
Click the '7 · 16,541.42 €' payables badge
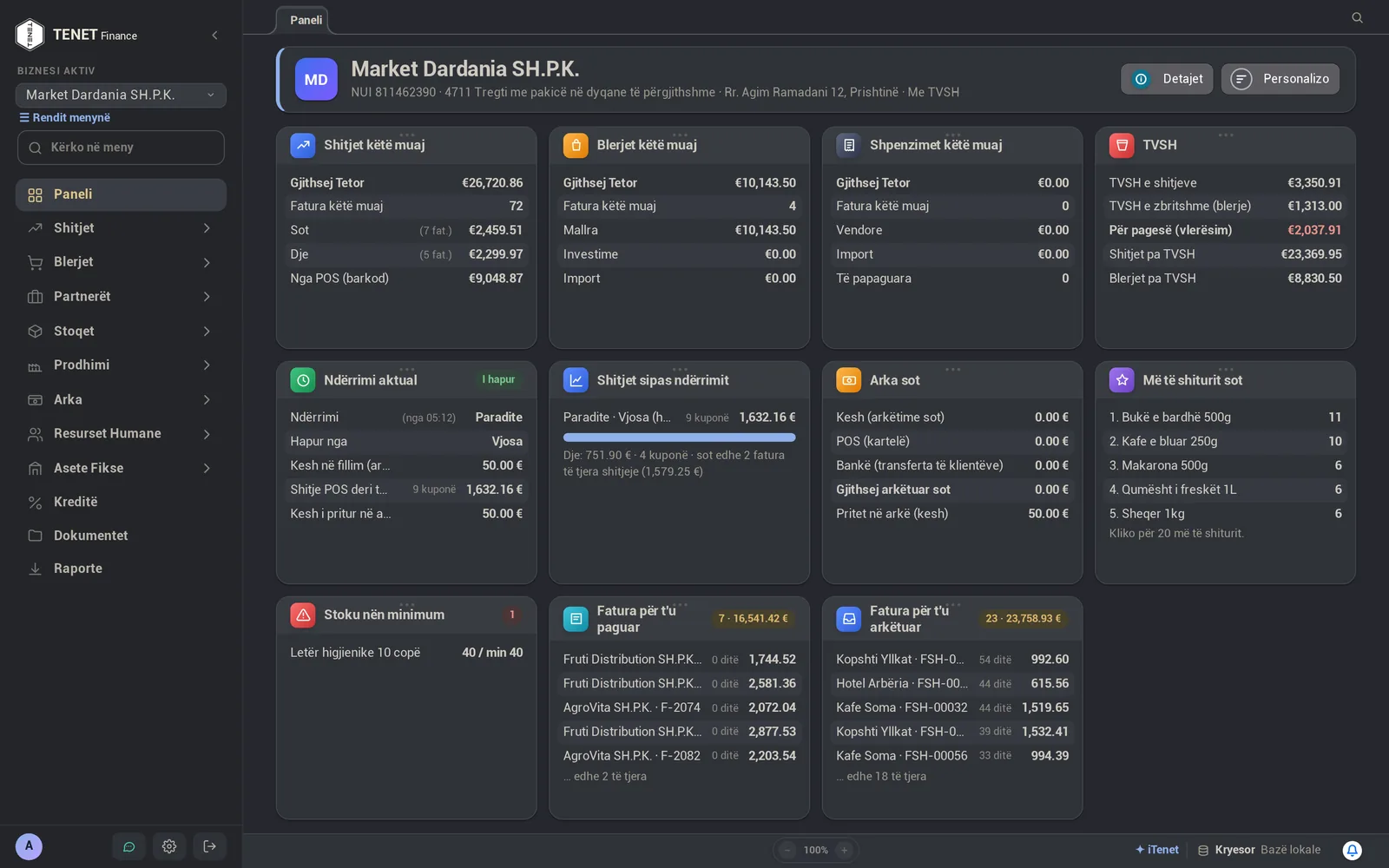(753, 619)
